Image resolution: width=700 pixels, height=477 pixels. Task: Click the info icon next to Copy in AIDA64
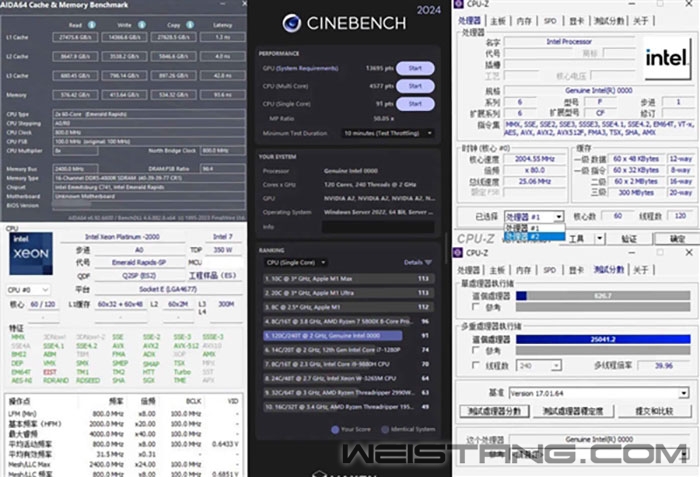click(x=190, y=25)
